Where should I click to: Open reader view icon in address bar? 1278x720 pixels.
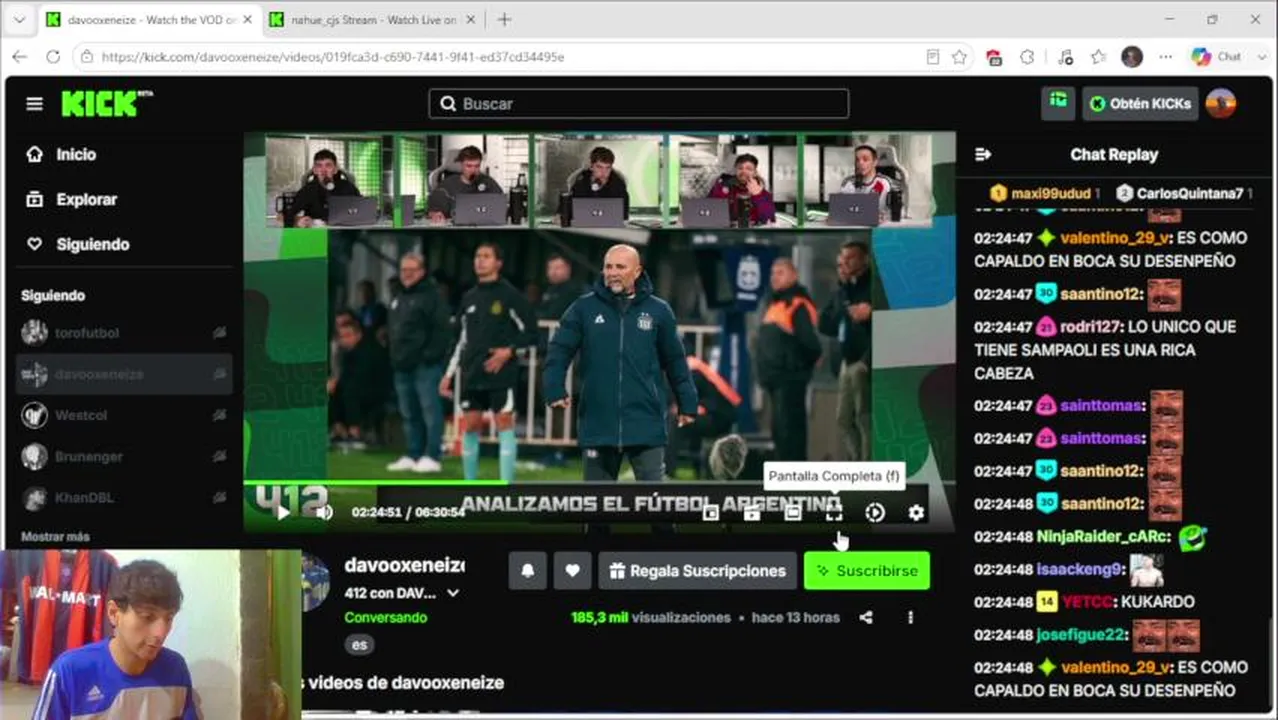point(932,57)
